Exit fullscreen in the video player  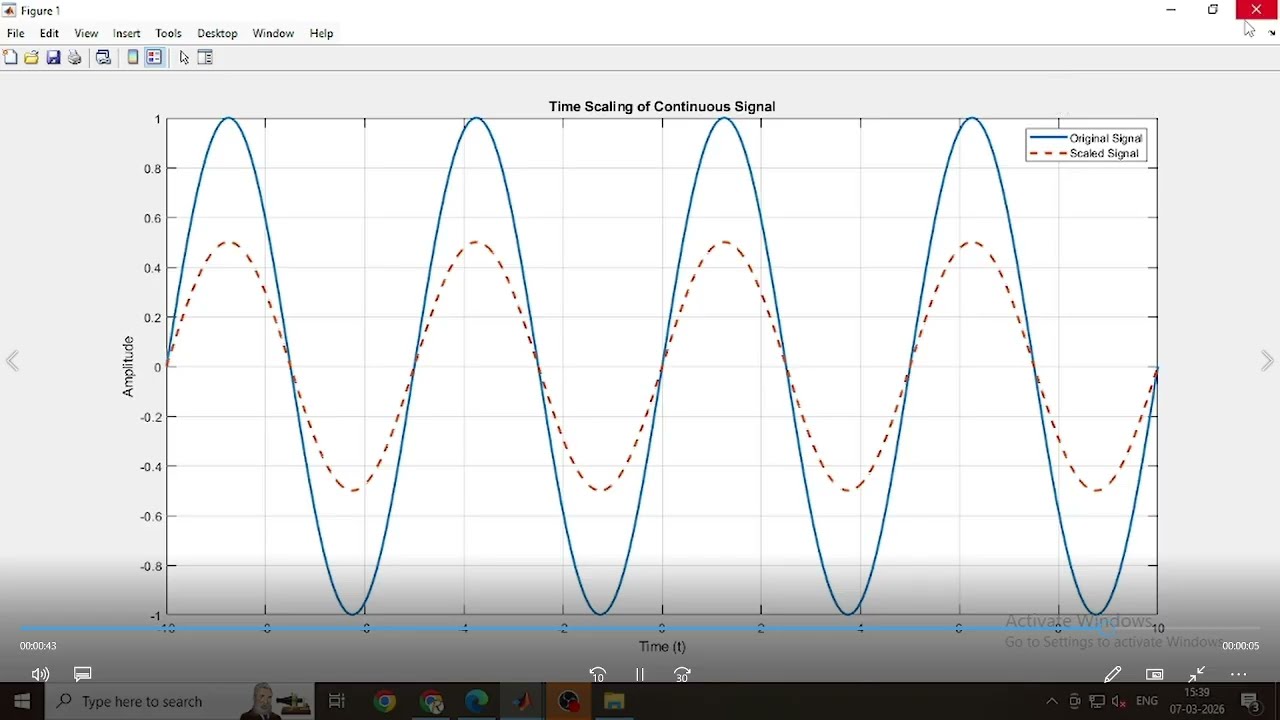[1197, 675]
